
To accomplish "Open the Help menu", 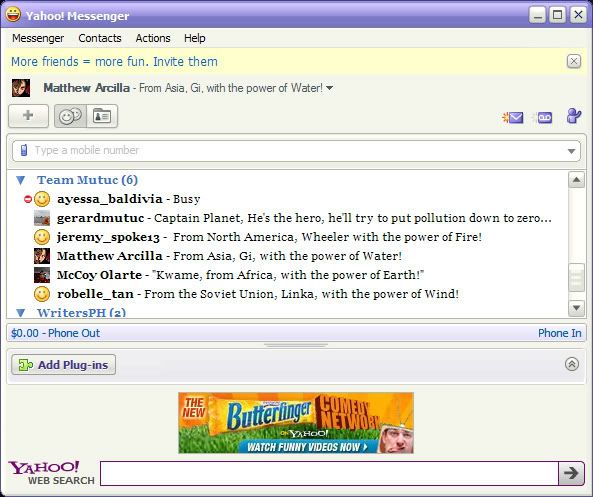I will [195, 38].
